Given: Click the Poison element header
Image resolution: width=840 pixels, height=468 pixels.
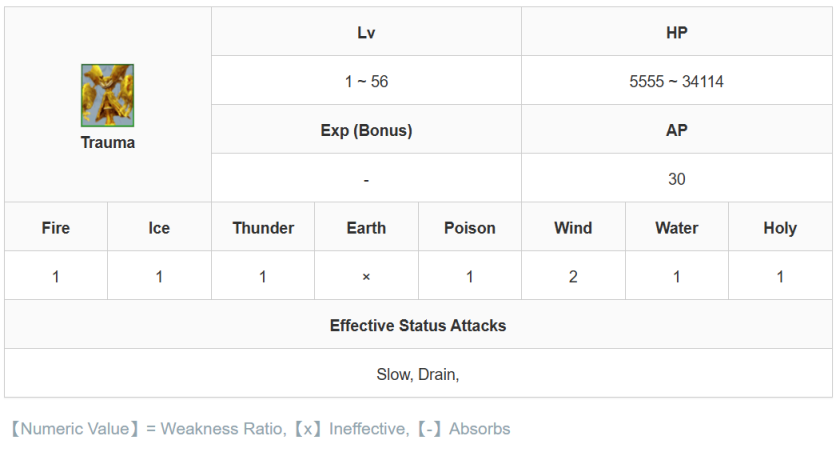Looking at the screenshot, I should tap(470, 228).
